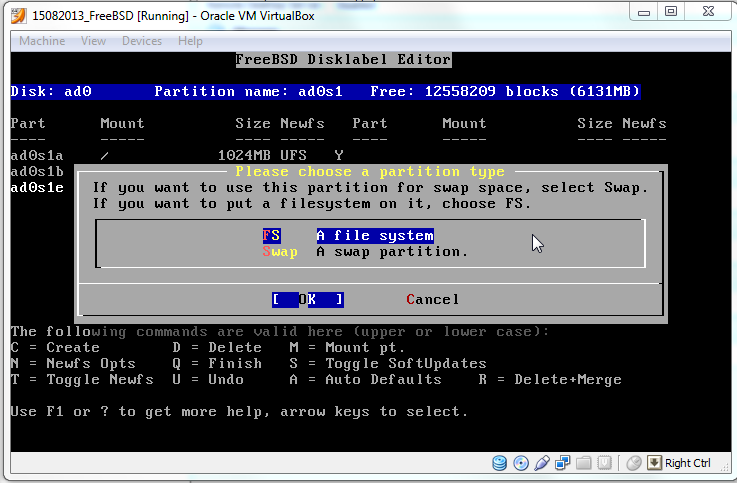The width and height of the screenshot is (737, 483).
Task: Expand the Devices menu
Action: (x=141, y=41)
